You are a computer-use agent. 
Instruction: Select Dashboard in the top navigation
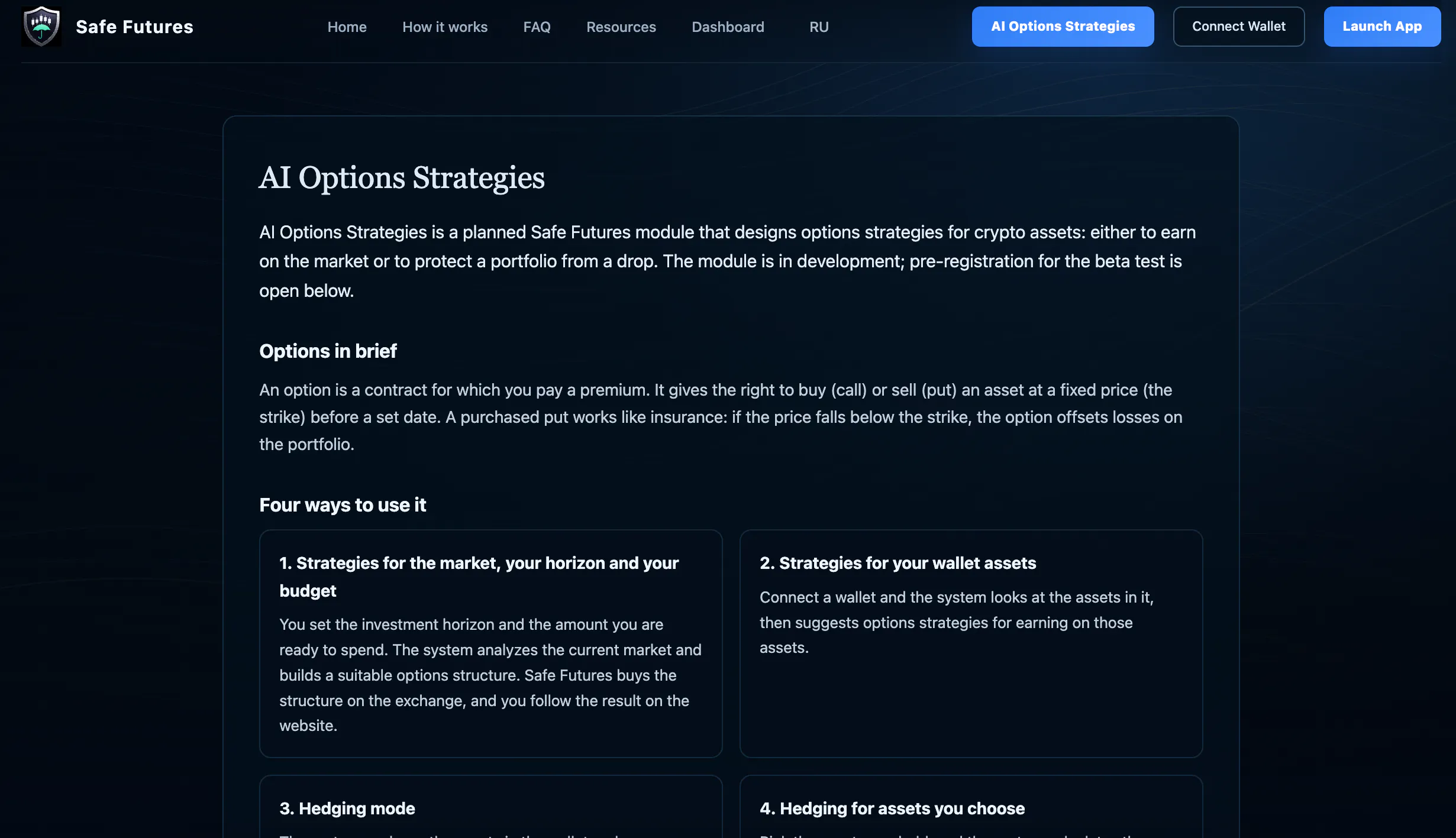point(728,27)
